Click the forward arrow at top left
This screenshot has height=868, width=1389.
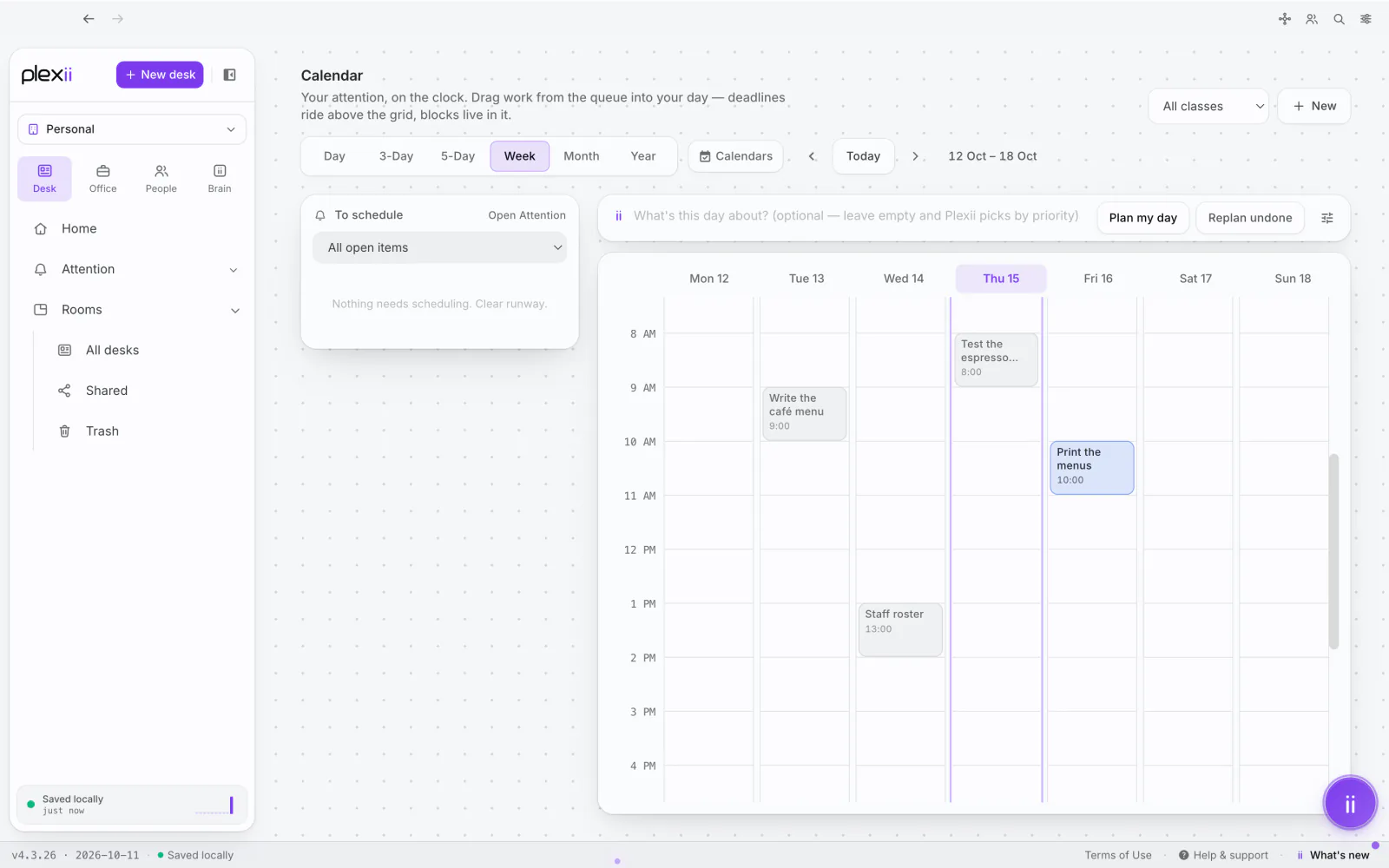point(118,18)
